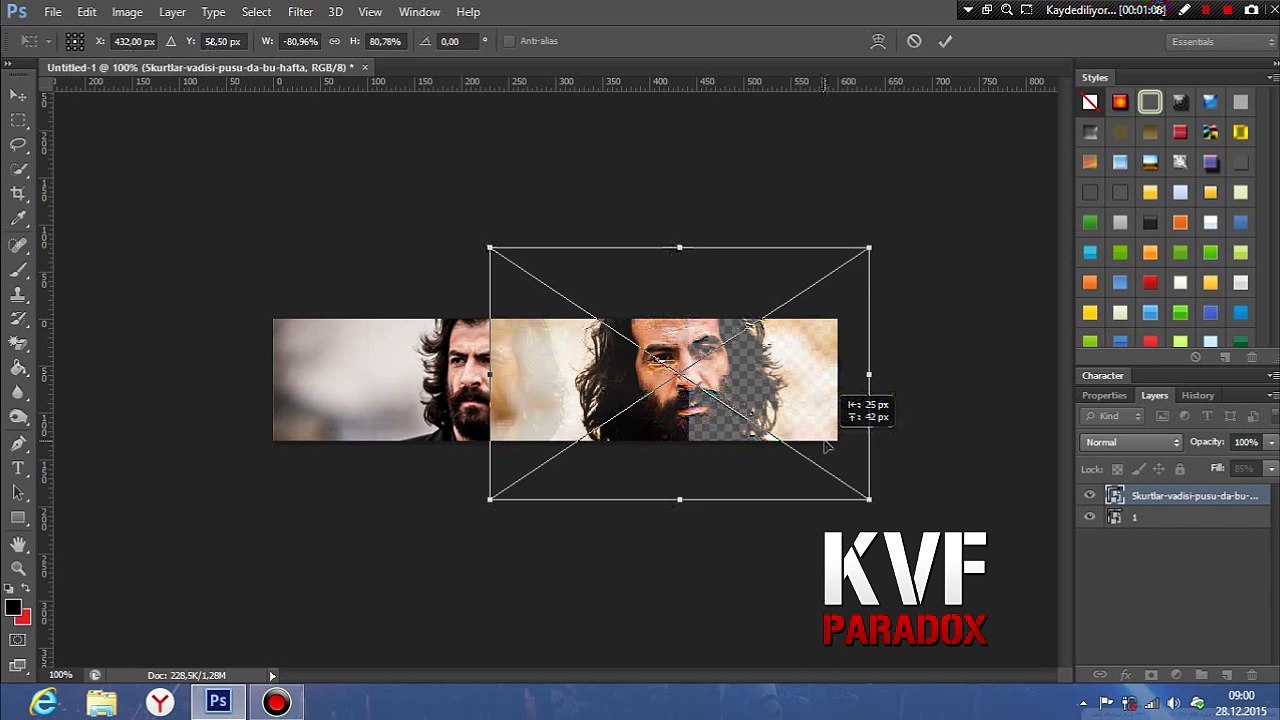1280x720 pixels.
Task: Switch to the Properties tab
Action: tap(1104, 395)
